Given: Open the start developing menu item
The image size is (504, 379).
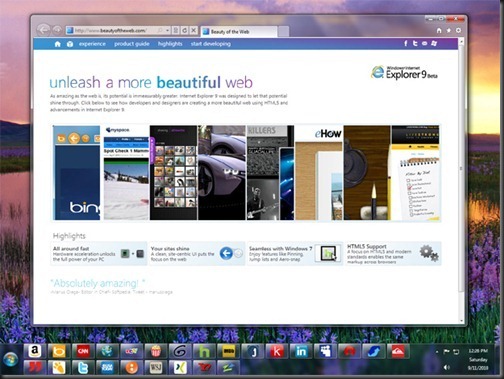Looking at the screenshot, I should [211, 44].
